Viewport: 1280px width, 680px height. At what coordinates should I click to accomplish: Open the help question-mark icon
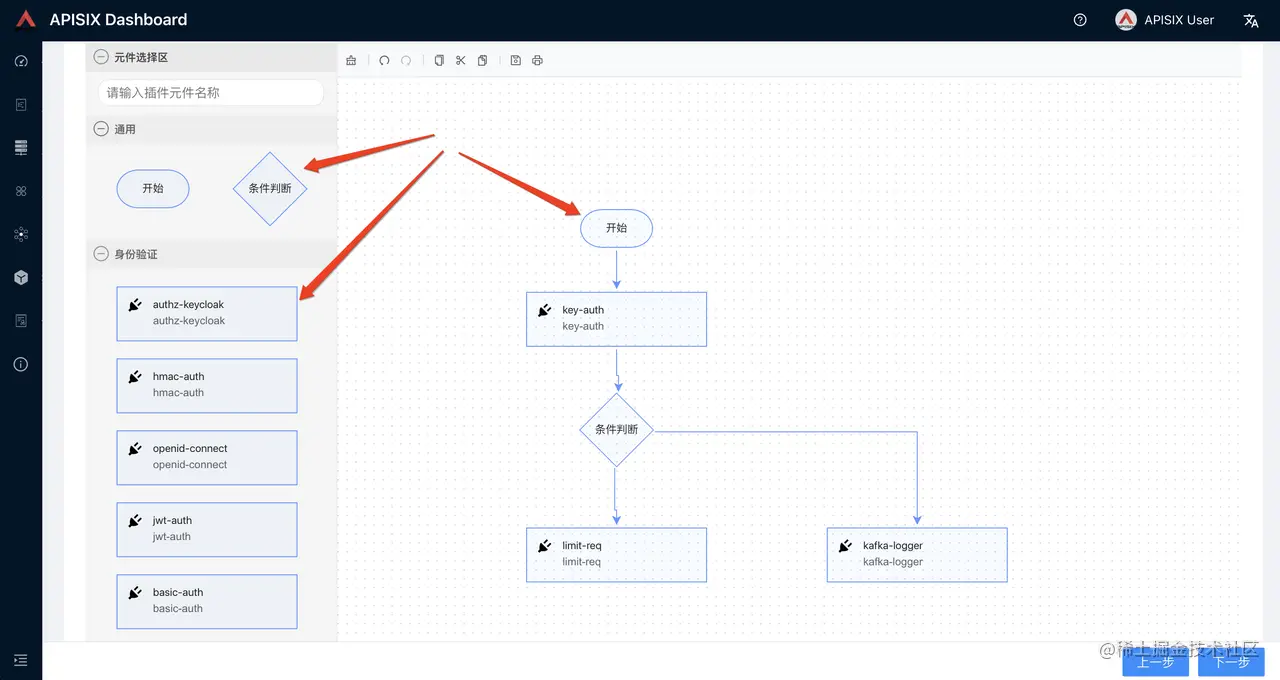(x=1080, y=20)
